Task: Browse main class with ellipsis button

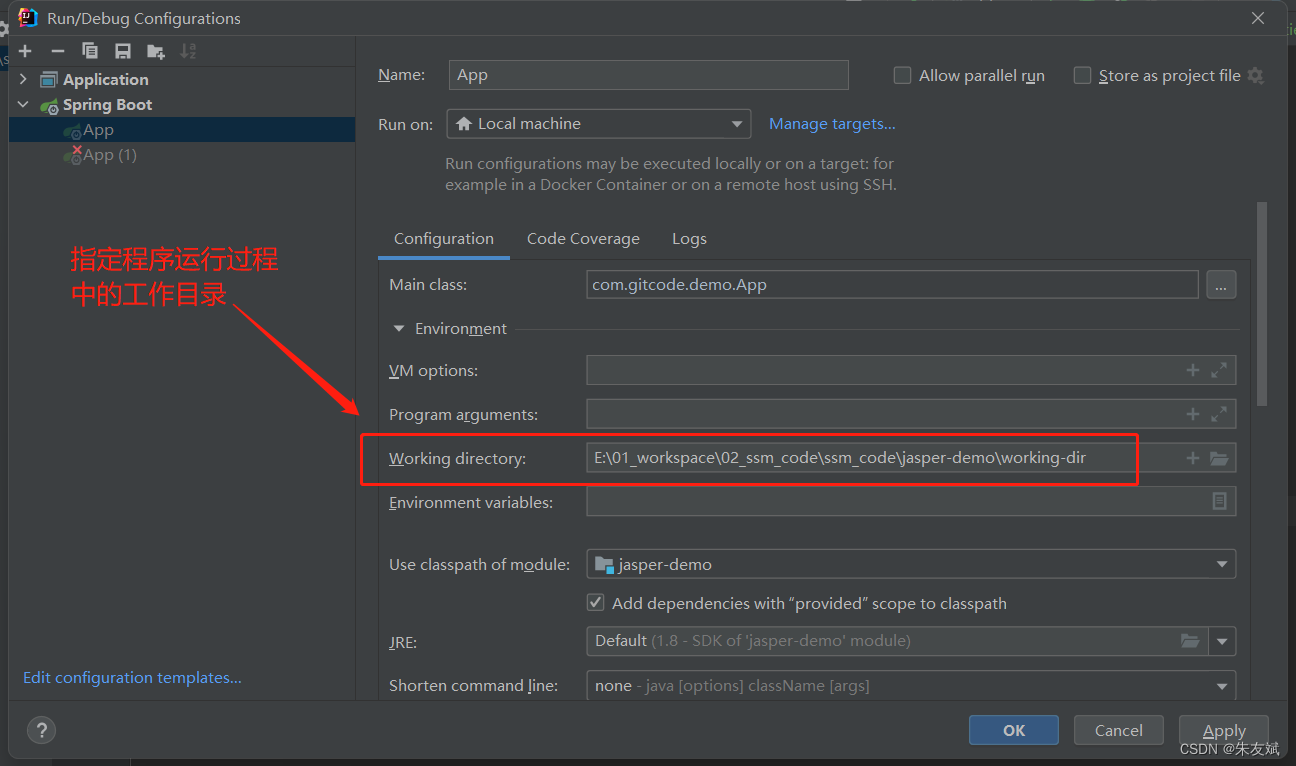Action: tap(1221, 285)
